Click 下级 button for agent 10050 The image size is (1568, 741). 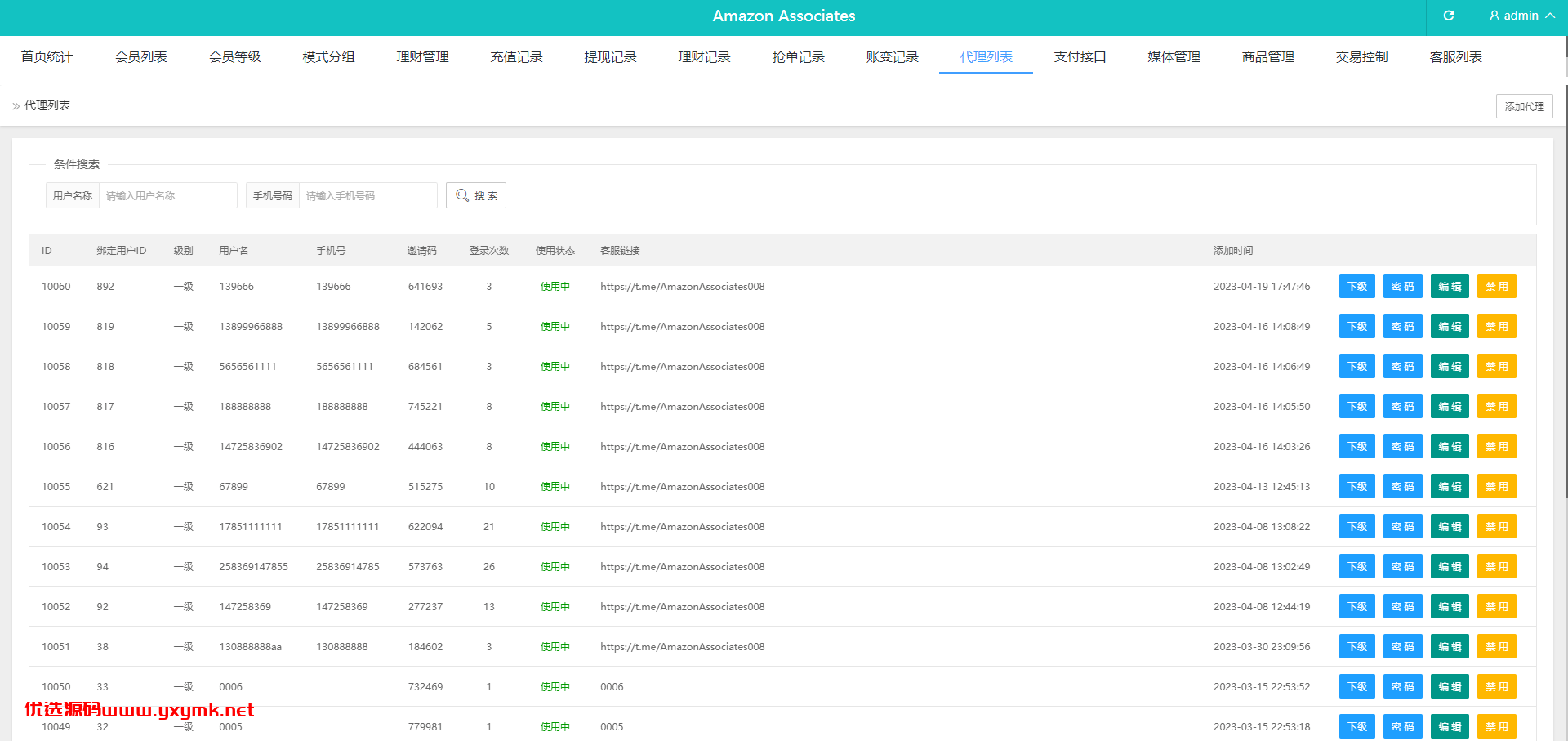[x=1357, y=686]
